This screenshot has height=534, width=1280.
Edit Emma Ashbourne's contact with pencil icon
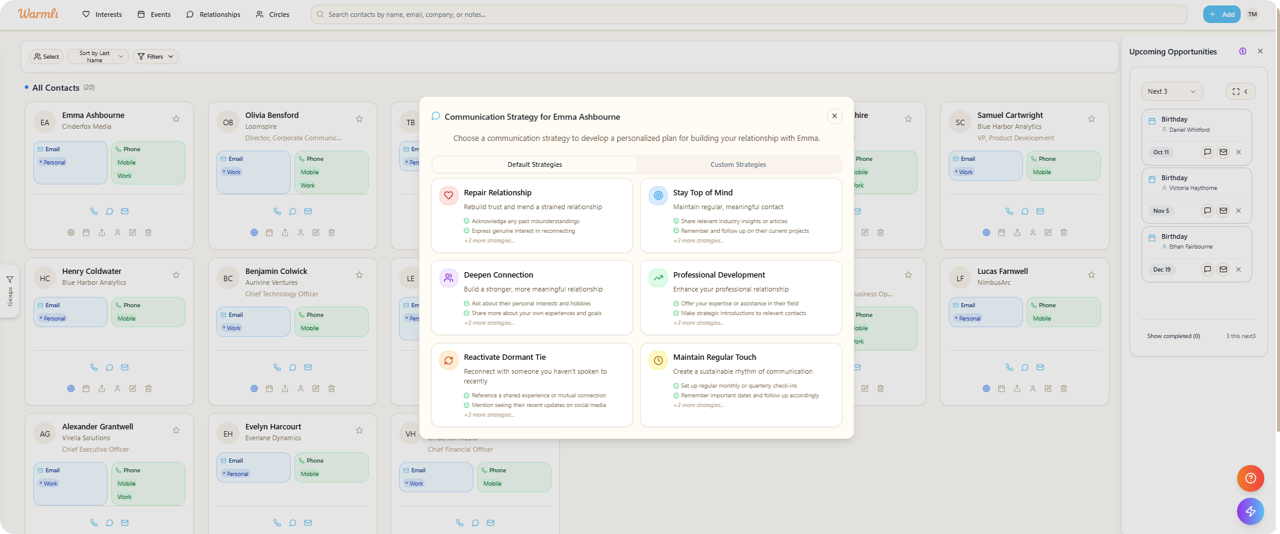pyautogui.click(x=133, y=233)
